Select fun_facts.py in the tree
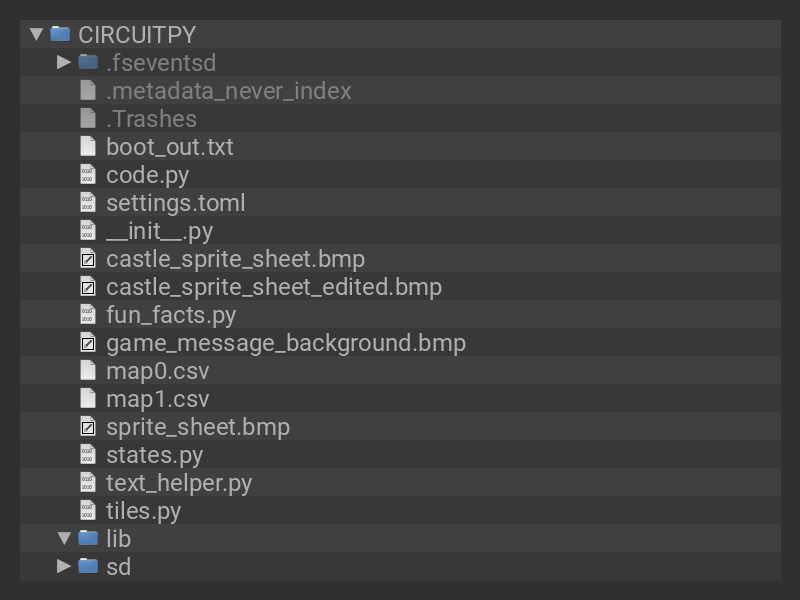 coord(171,315)
